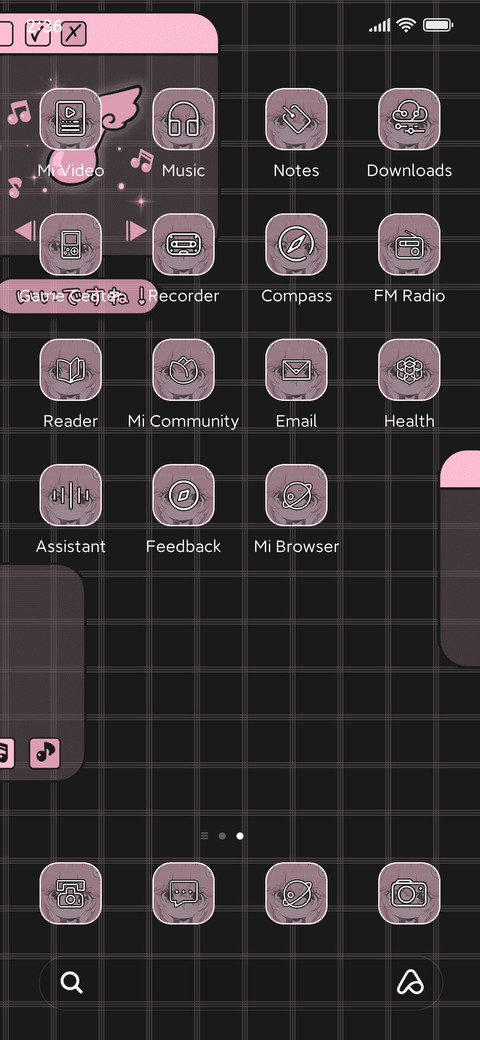Image resolution: width=480 pixels, height=1040 pixels.
Task: Launch Mi Browser from the app grid
Action: click(x=296, y=495)
